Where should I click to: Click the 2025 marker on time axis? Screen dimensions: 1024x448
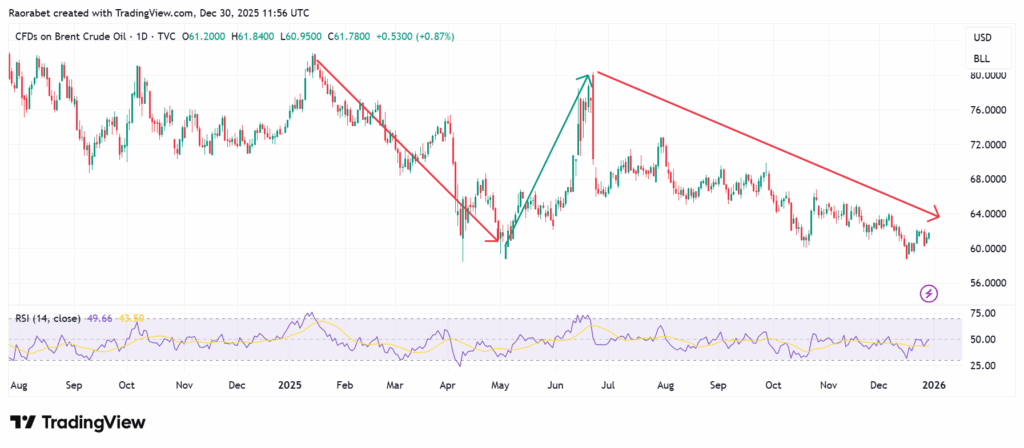(289, 384)
